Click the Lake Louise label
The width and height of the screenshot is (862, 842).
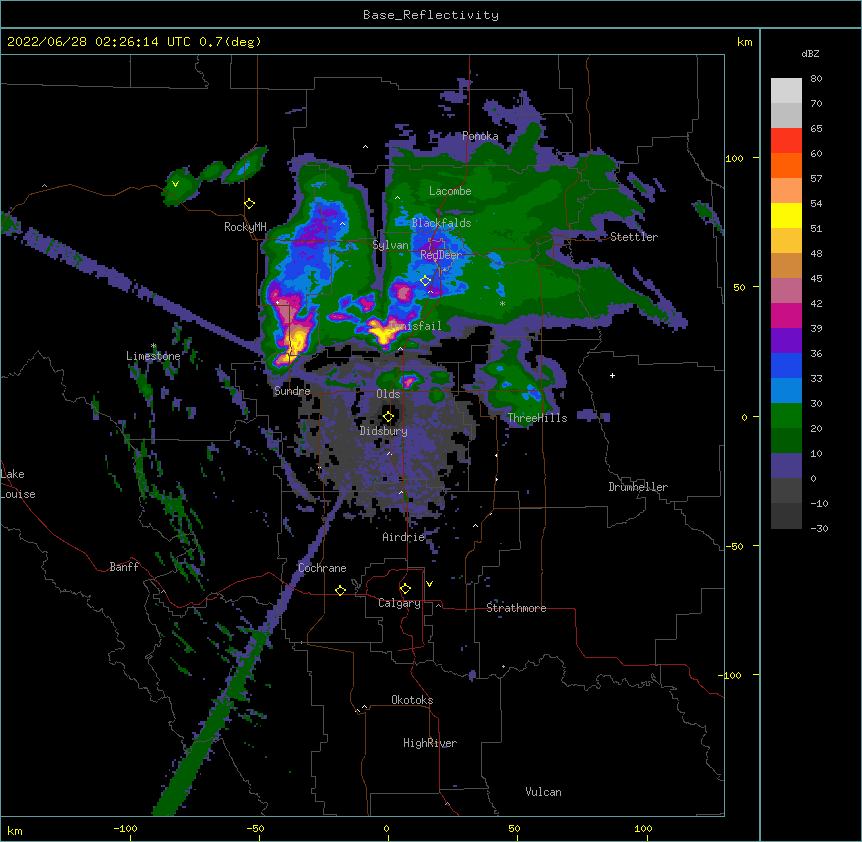[x=18, y=484]
